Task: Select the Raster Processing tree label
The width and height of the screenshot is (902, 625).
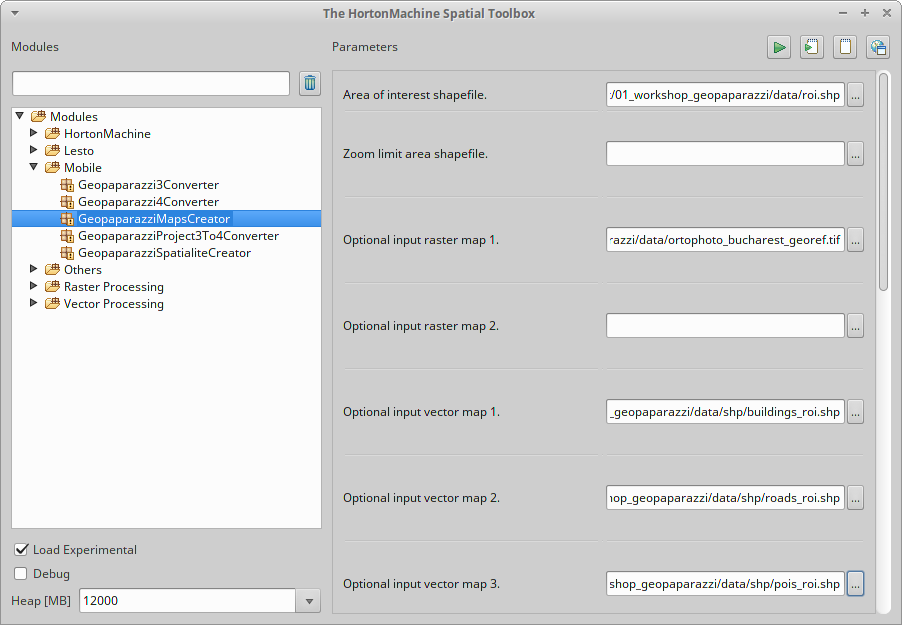Action: point(114,287)
